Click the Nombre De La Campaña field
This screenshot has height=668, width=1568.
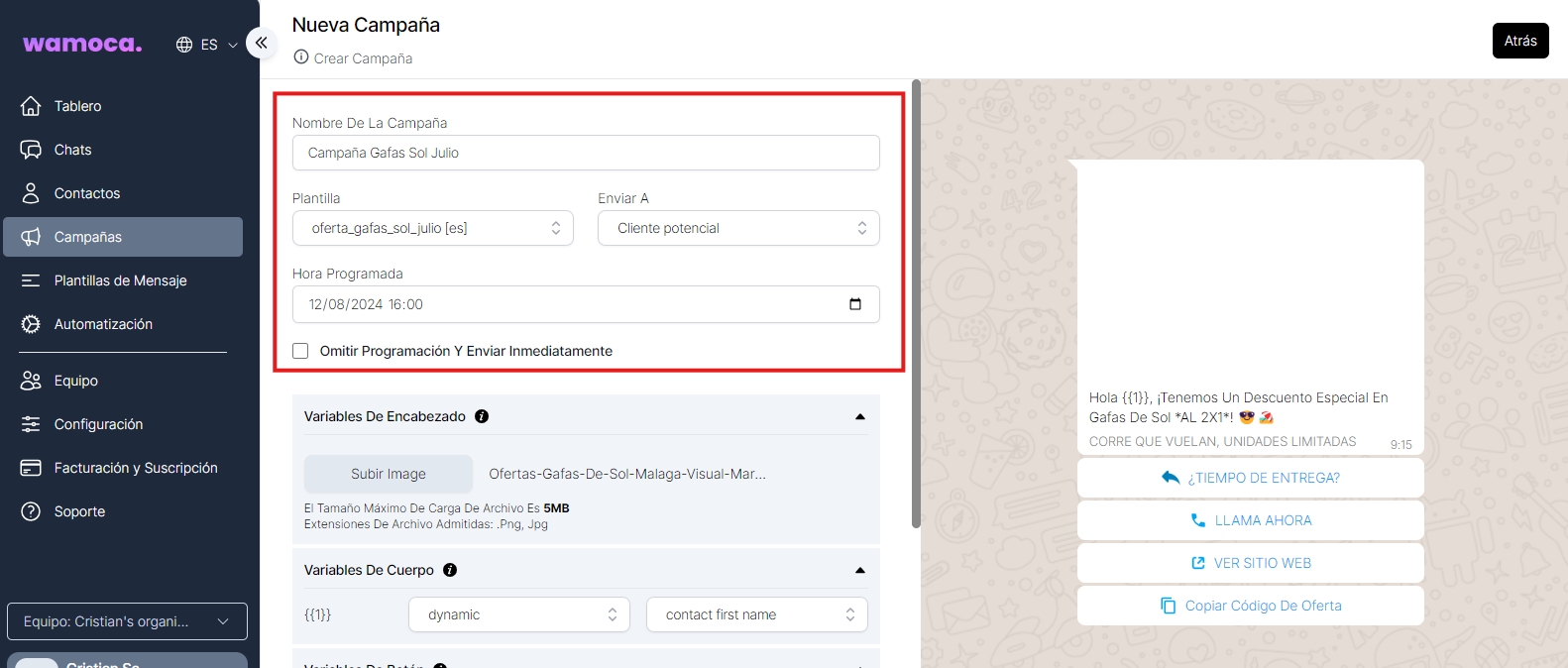586,153
